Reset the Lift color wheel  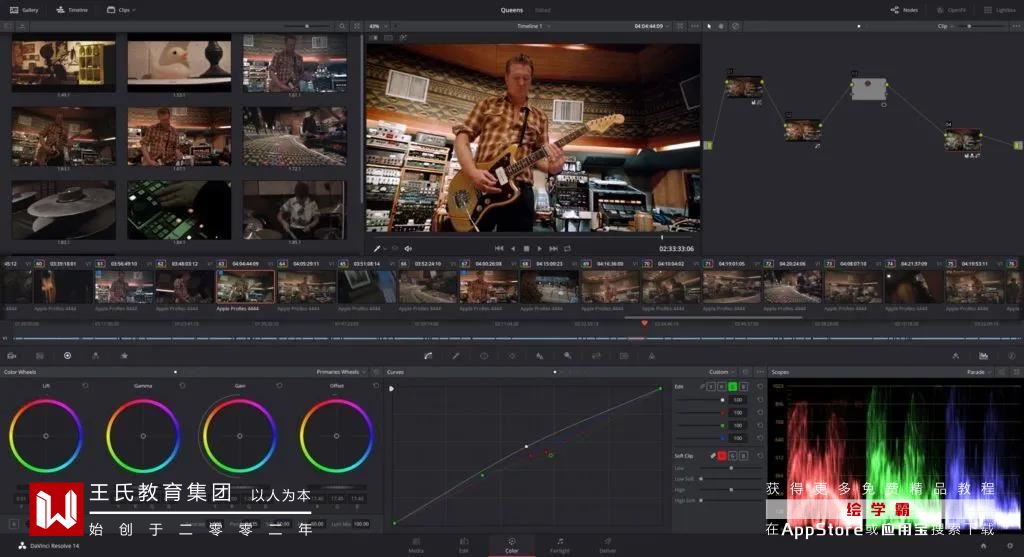coord(85,386)
